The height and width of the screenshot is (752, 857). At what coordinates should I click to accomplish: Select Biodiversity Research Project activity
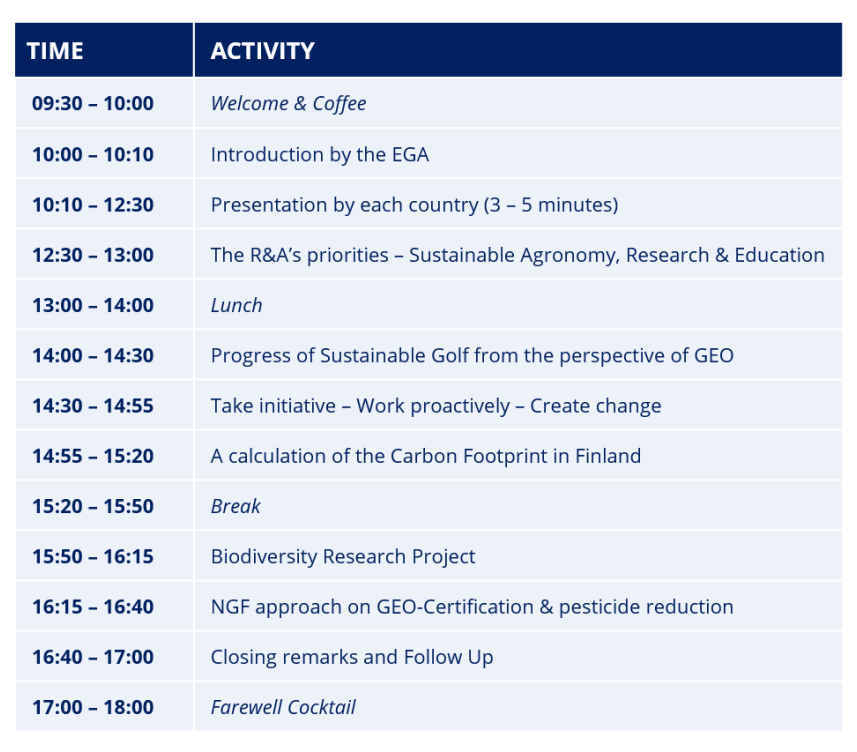pos(343,557)
